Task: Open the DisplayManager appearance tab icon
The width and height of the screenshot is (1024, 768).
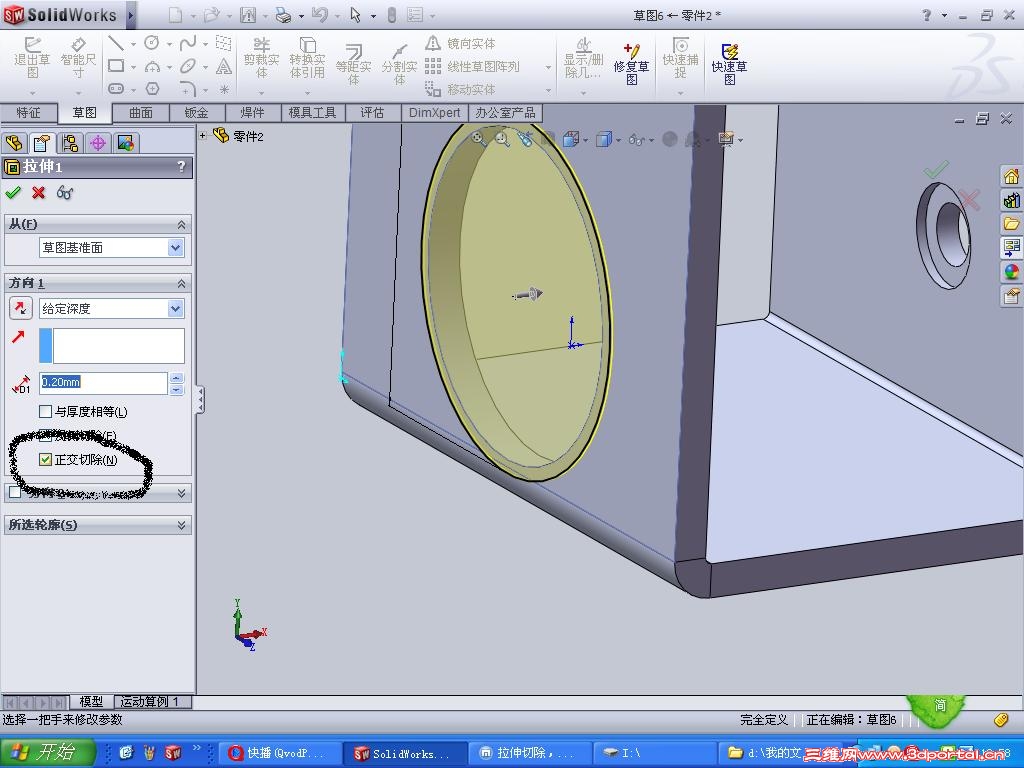Action: click(126, 143)
